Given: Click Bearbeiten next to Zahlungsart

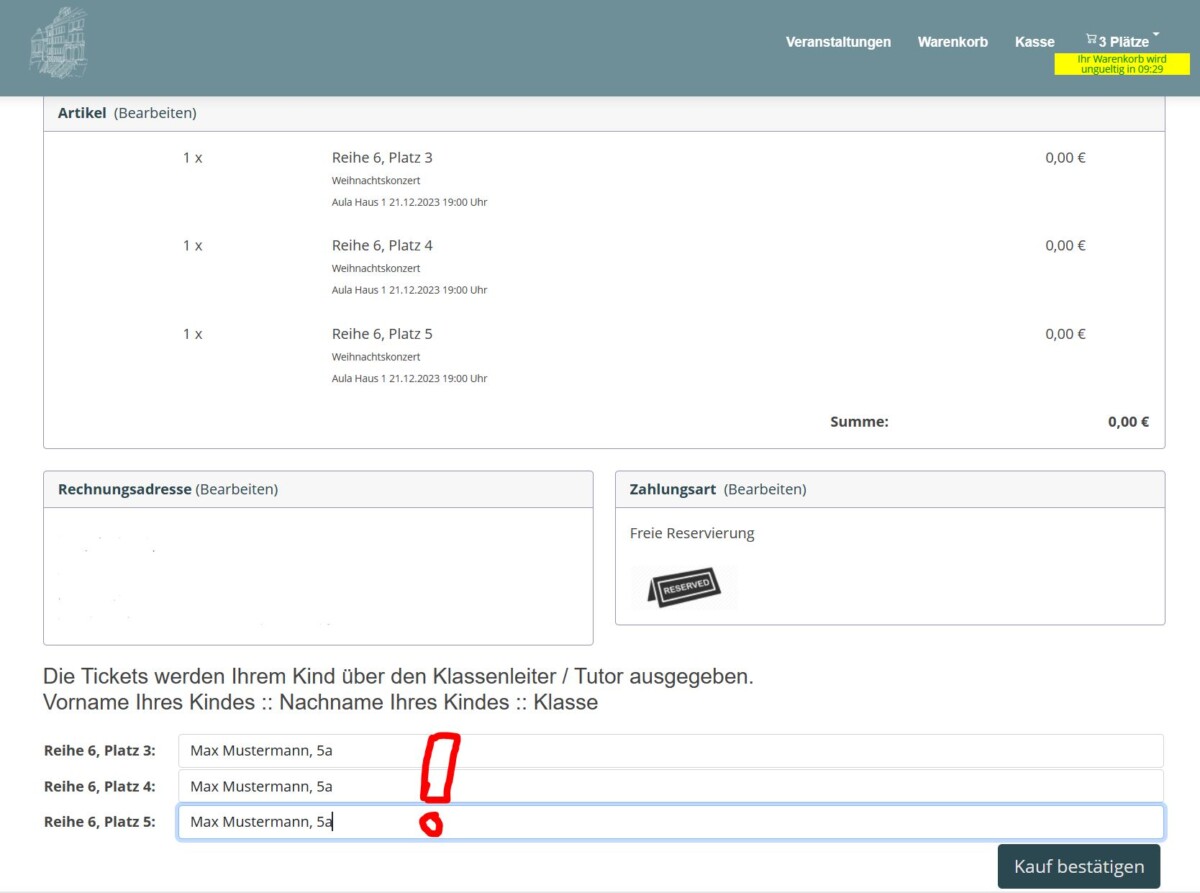Looking at the screenshot, I should pyautogui.click(x=765, y=489).
